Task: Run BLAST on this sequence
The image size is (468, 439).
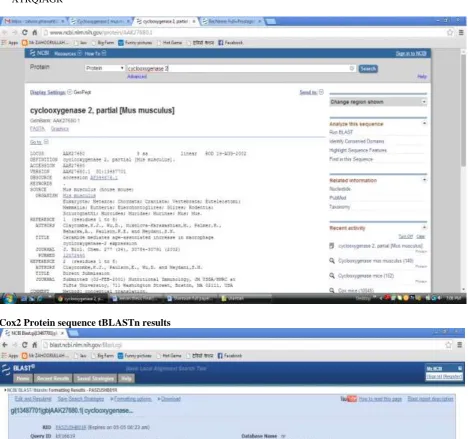Action: 341,132
